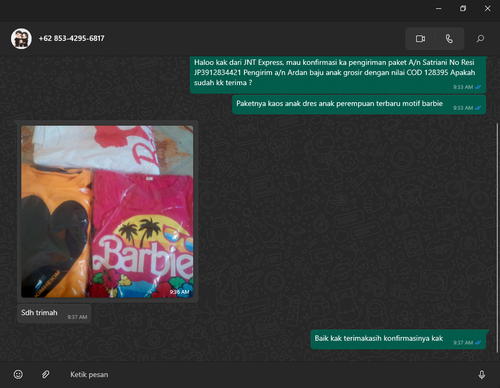Minimize the WhatsApp window
This screenshot has width=500, height=388.
[x=438, y=9]
